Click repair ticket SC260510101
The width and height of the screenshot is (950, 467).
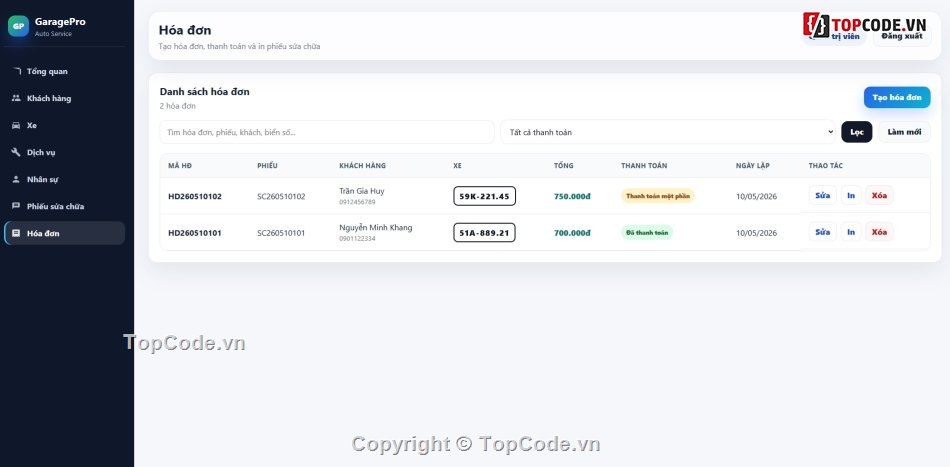click(x=281, y=233)
